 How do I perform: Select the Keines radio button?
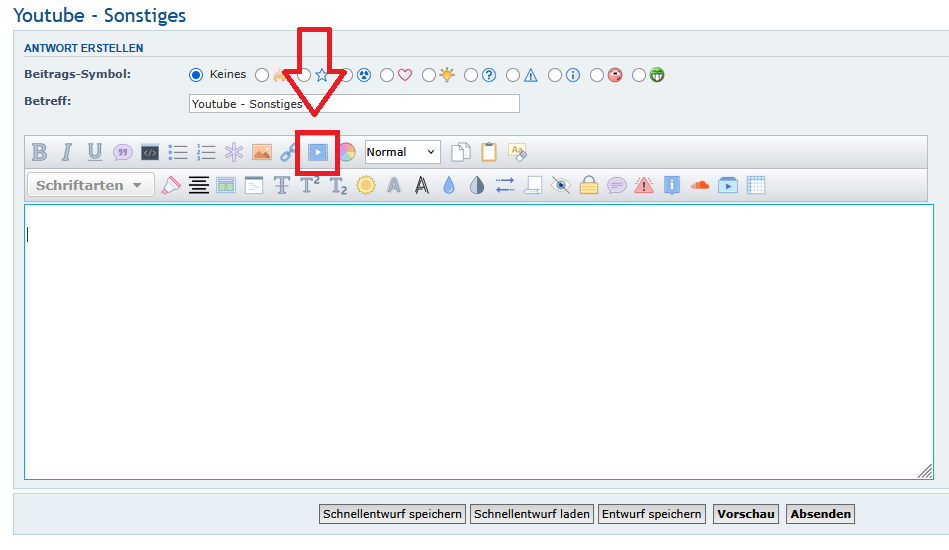click(195, 75)
